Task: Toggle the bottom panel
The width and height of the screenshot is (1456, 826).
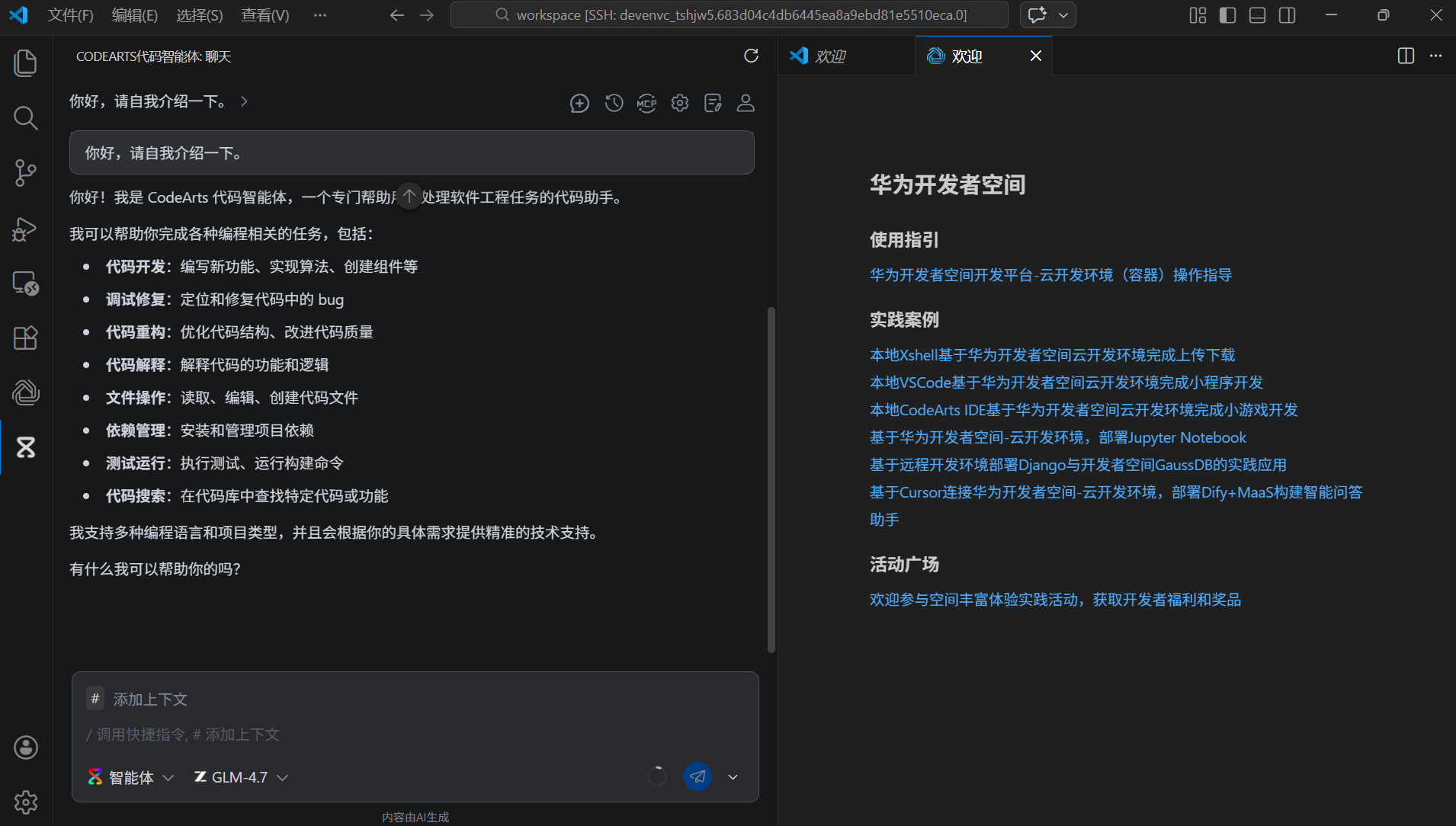Action: coord(1257,15)
